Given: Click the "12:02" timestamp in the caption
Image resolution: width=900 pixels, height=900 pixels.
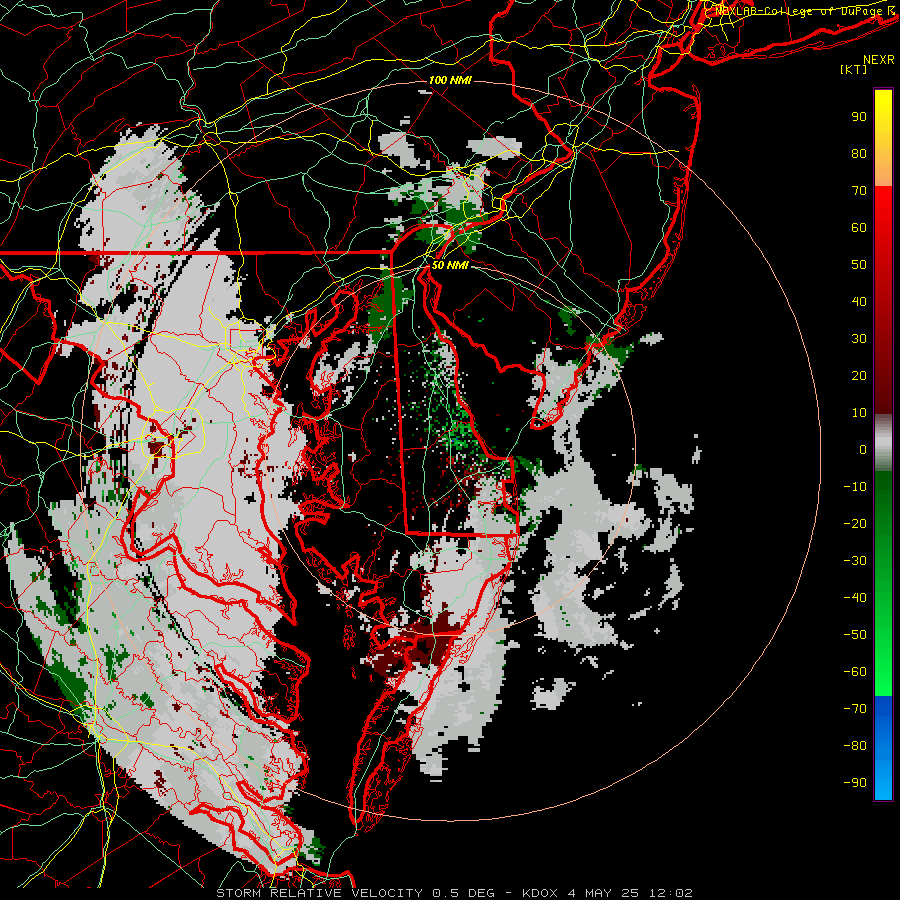Looking at the screenshot, I should point(670,893).
